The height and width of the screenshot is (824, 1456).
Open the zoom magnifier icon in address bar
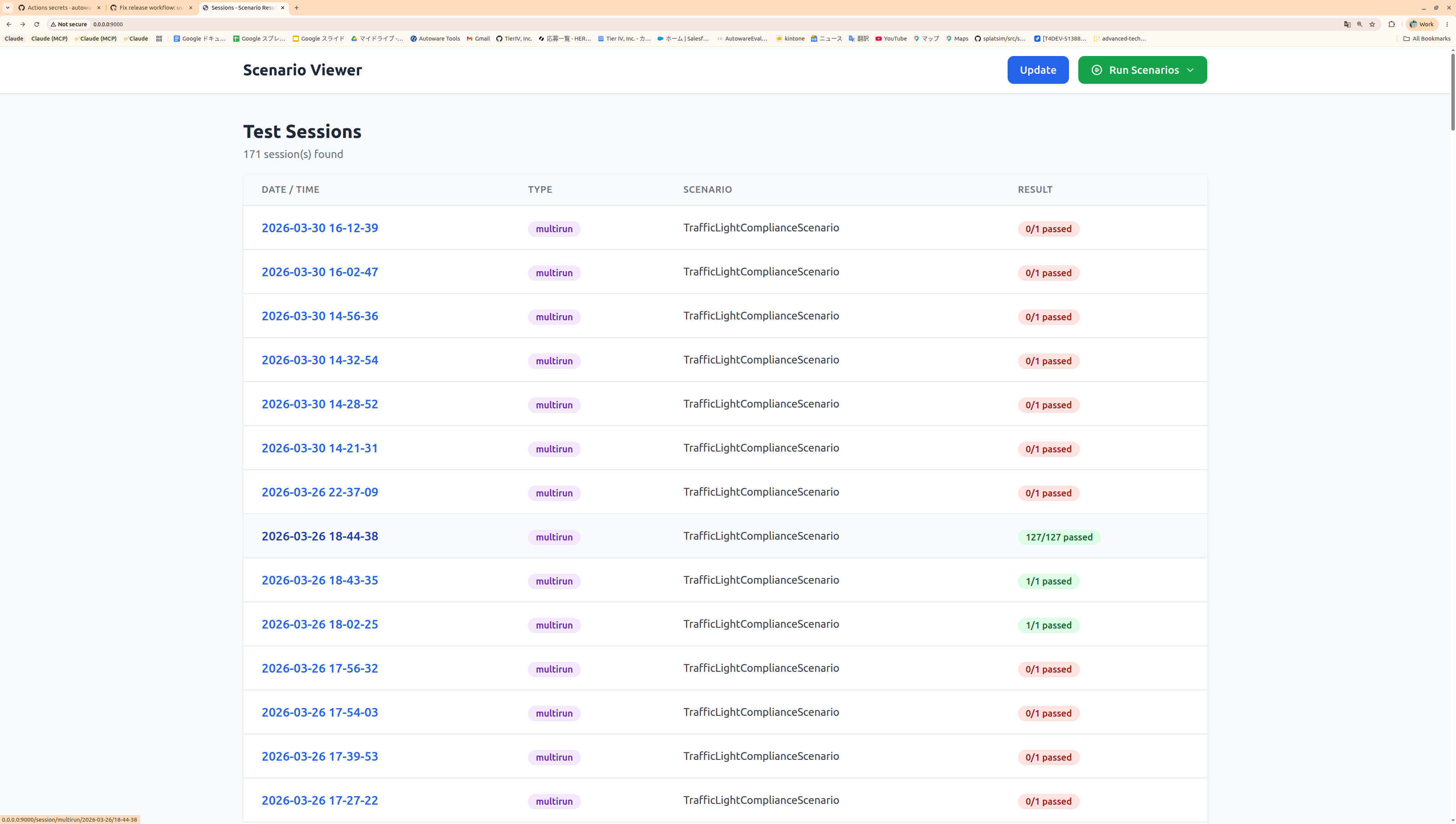click(1359, 24)
